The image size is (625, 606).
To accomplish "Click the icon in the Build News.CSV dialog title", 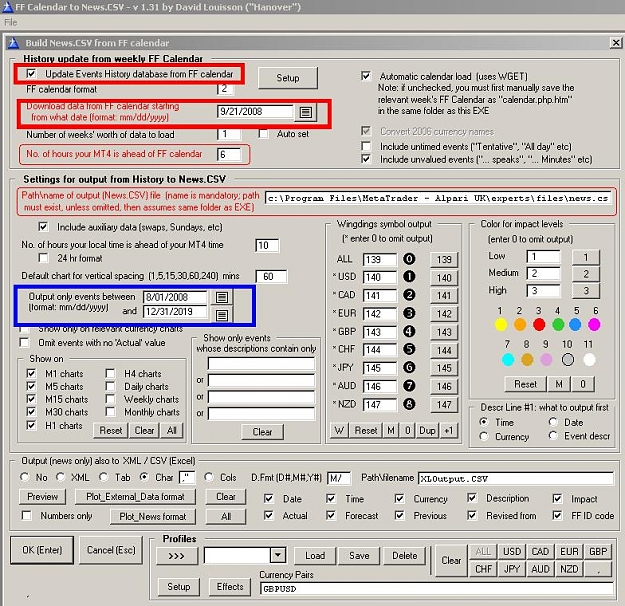I will pos(14,43).
